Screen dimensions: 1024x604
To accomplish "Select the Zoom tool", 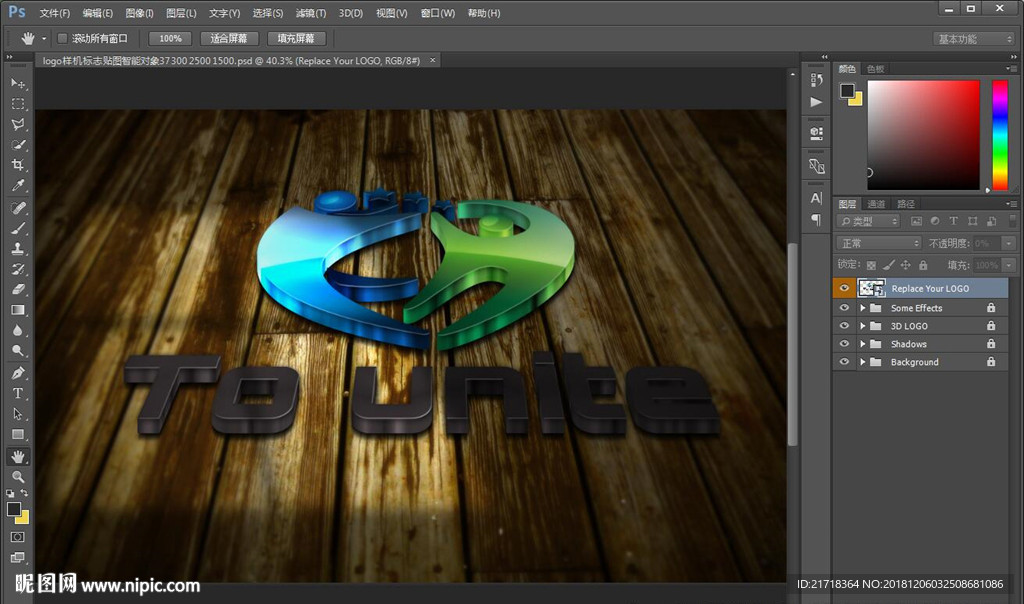I will click(18, 477).
